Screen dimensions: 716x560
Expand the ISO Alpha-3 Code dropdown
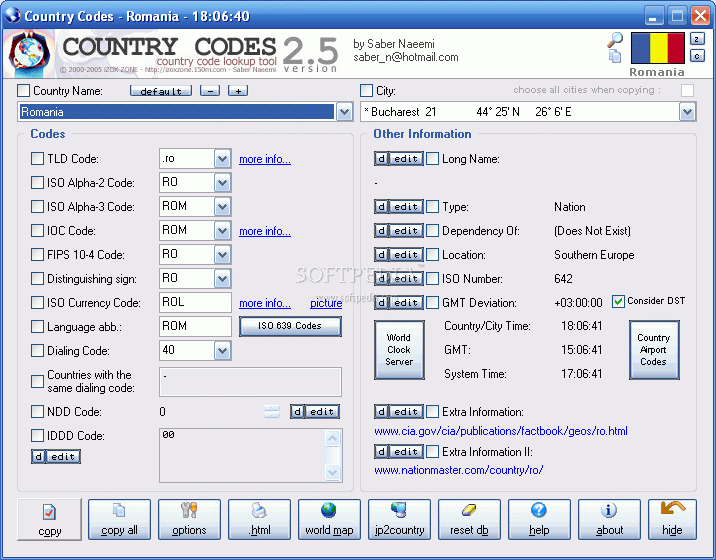(222, 206)
